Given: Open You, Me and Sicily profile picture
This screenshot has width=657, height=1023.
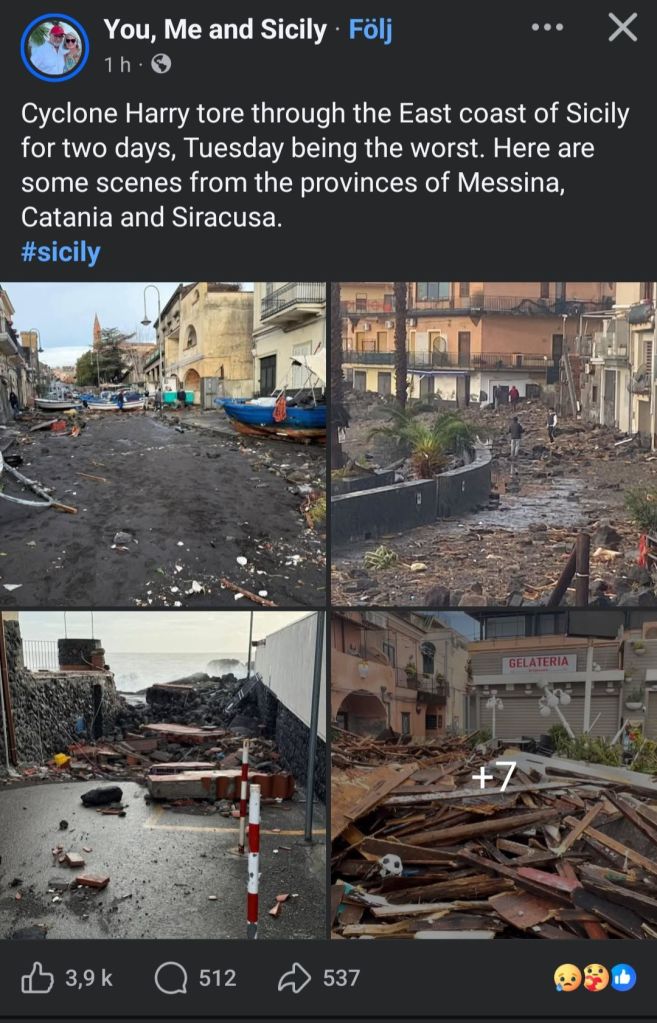Looking at the screenshot, I should pos(54,48).
